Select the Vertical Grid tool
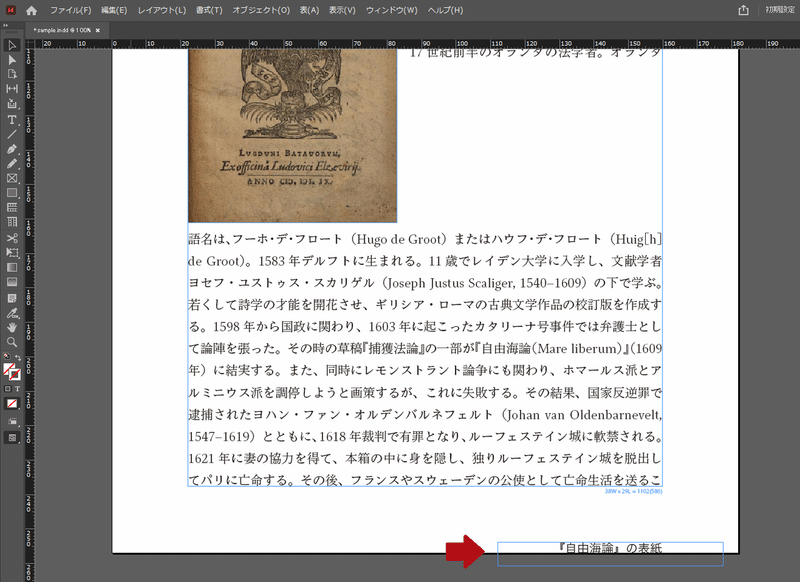The width and height of the screenshot is (800, 582). [12, 222]
